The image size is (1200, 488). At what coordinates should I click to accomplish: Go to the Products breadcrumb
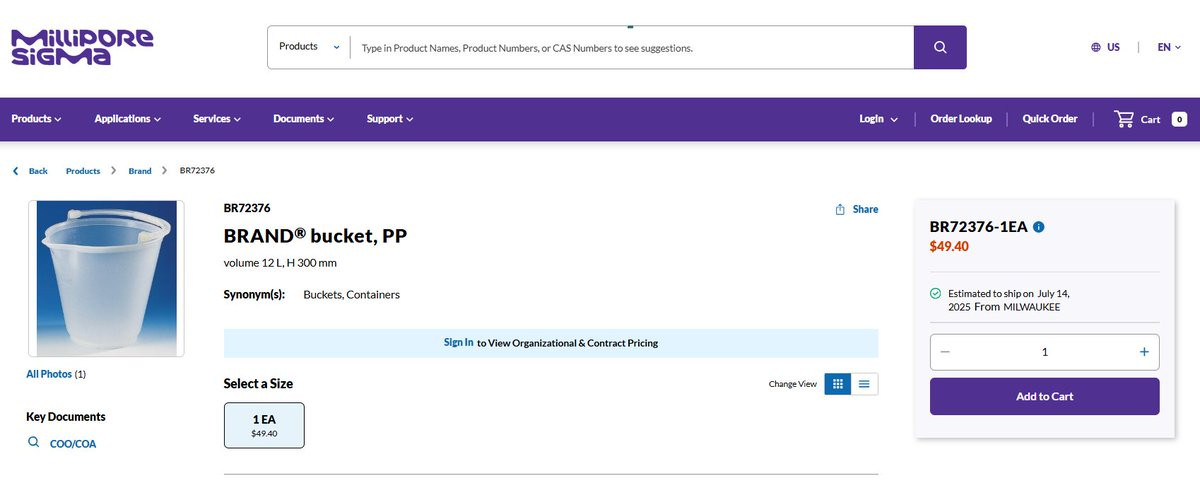point(83,171)
